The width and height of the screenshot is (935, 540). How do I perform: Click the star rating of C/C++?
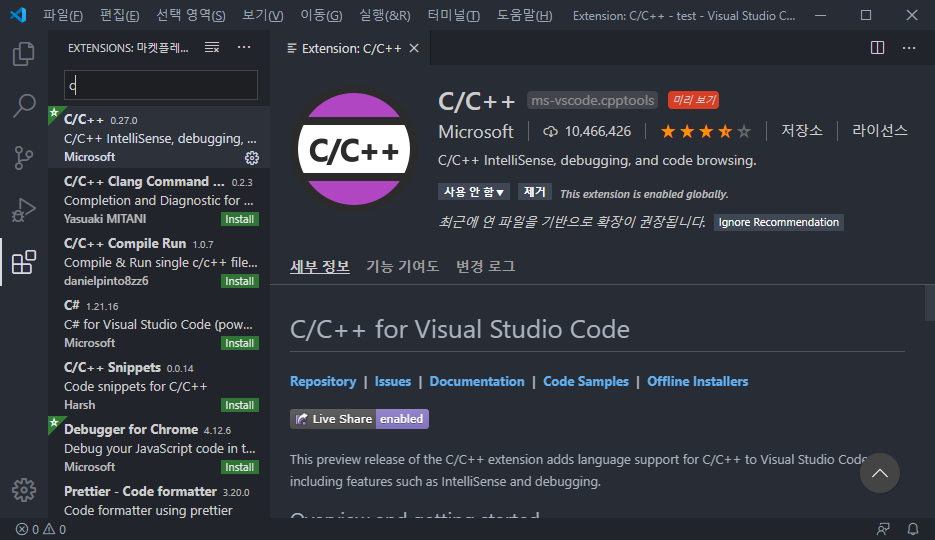point(705,131)
